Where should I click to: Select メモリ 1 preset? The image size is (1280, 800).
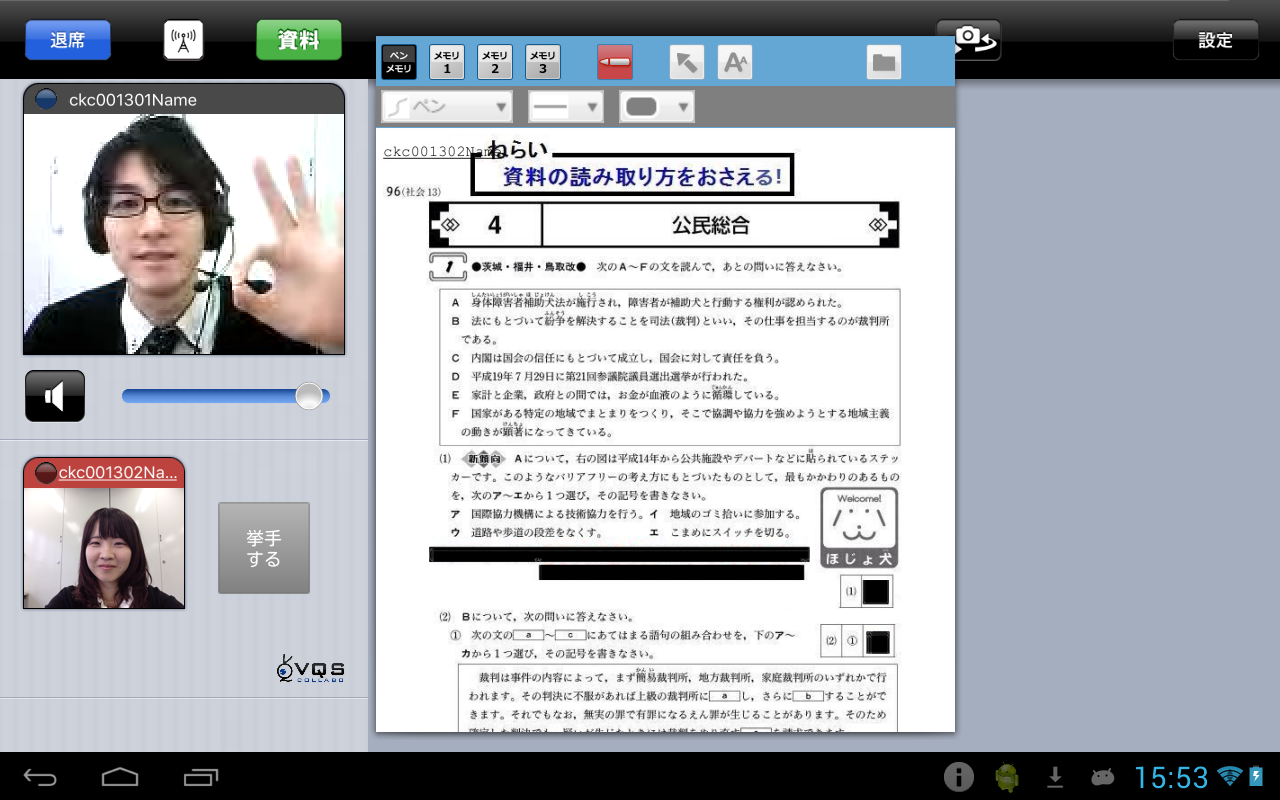[447, 62]
